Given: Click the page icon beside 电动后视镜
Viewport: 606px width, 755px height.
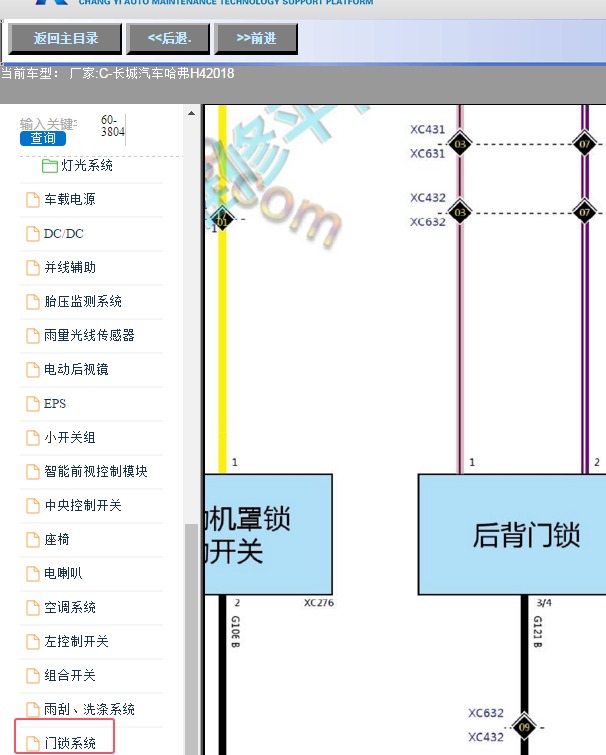Looking at the screenshot, I should click(33, 370).
